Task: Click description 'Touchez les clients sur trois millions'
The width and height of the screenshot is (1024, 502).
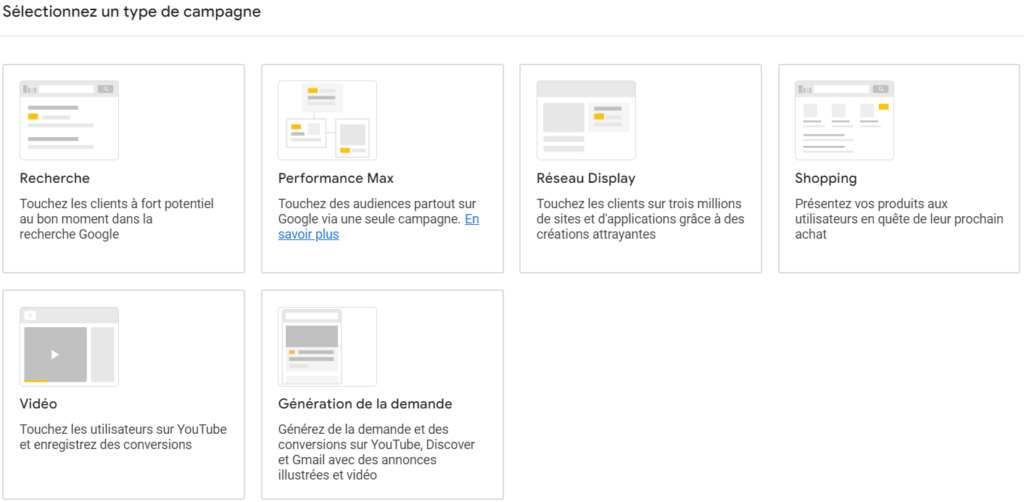Action: coord(641,219)
